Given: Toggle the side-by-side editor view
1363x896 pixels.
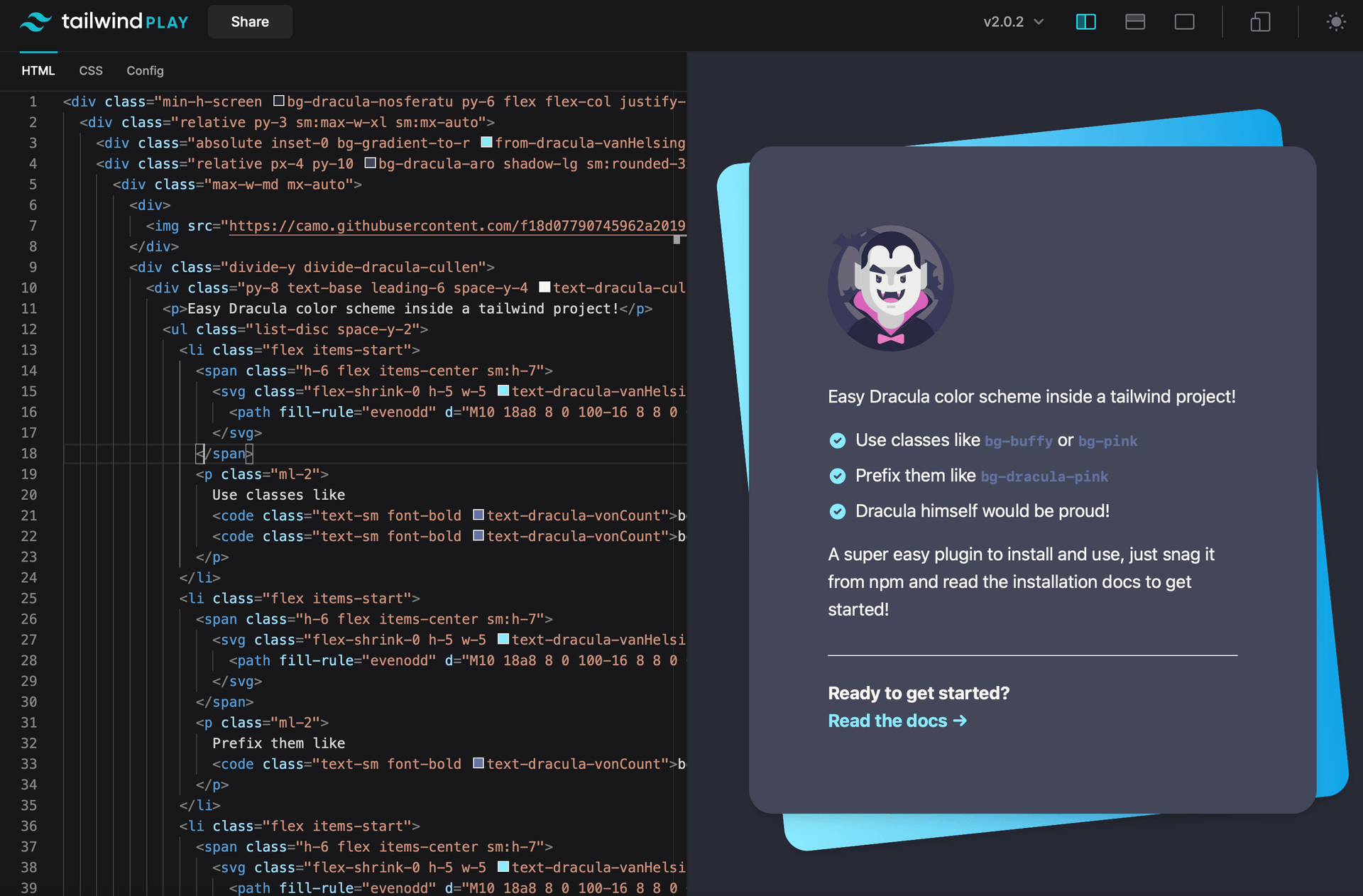Looking at the screenshot, I should pos(1086,21).
